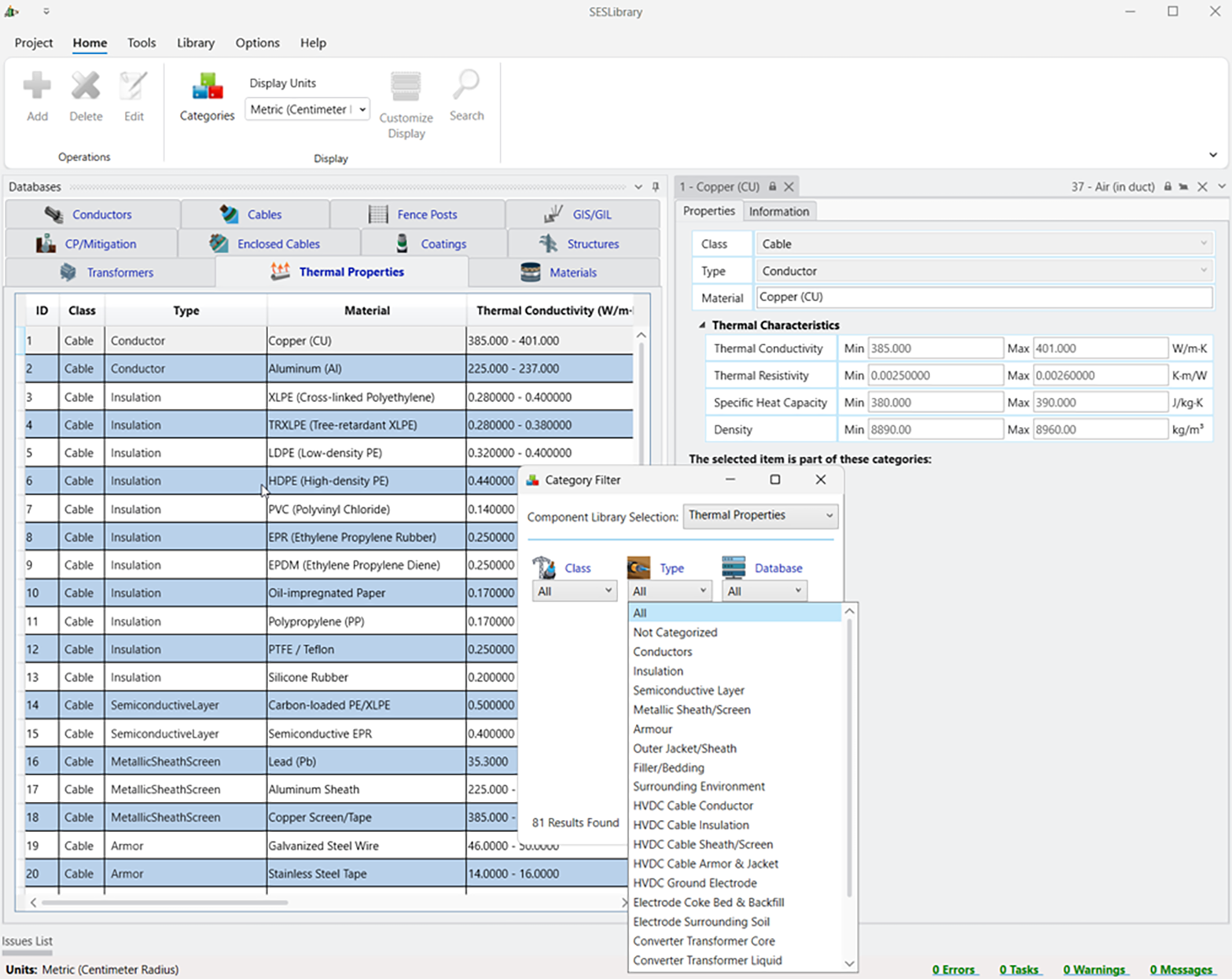Open the Materials database tab
This screenshot has height=979, width=1232.
click(x=564, y=273)
